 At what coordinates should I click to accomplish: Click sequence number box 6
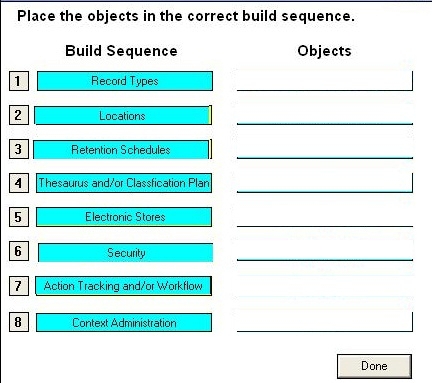[x=19, y=251]
